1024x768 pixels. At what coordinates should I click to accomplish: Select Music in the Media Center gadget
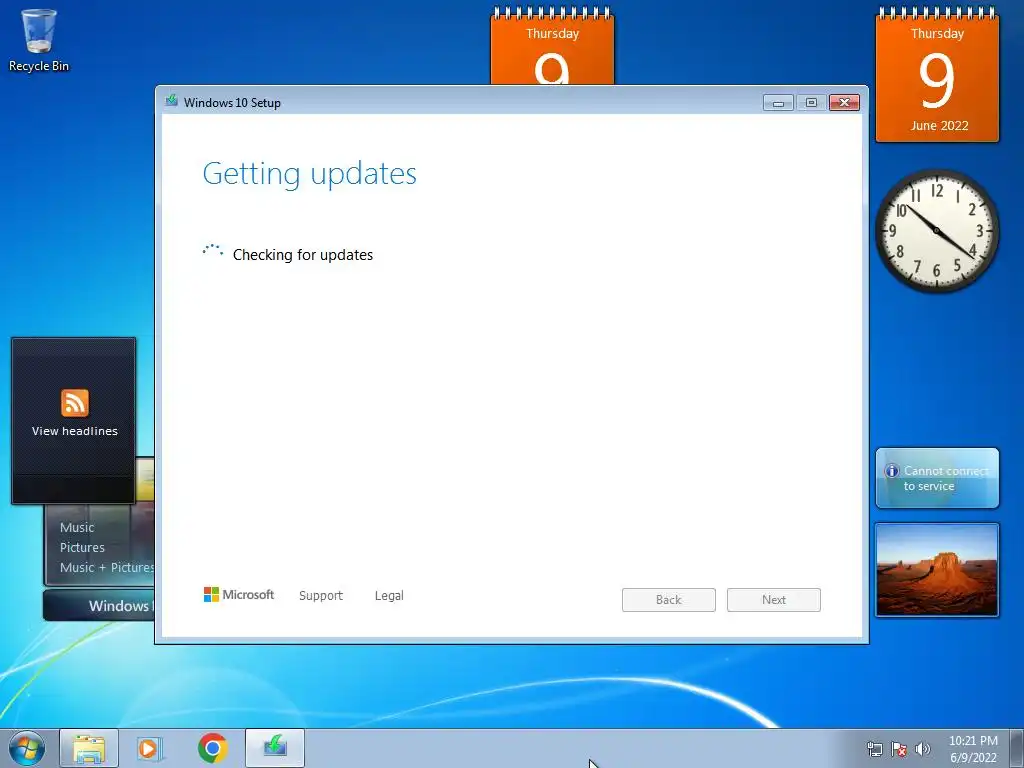click(x=77, y=527)
